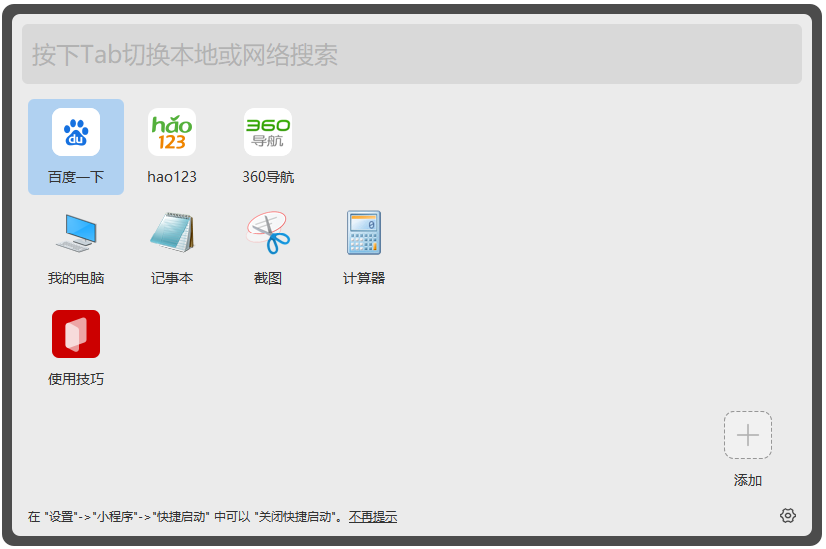Open the 百度一下 Baidu shortcut icon
Screen dimensions: 826x549
click(76, 132)
